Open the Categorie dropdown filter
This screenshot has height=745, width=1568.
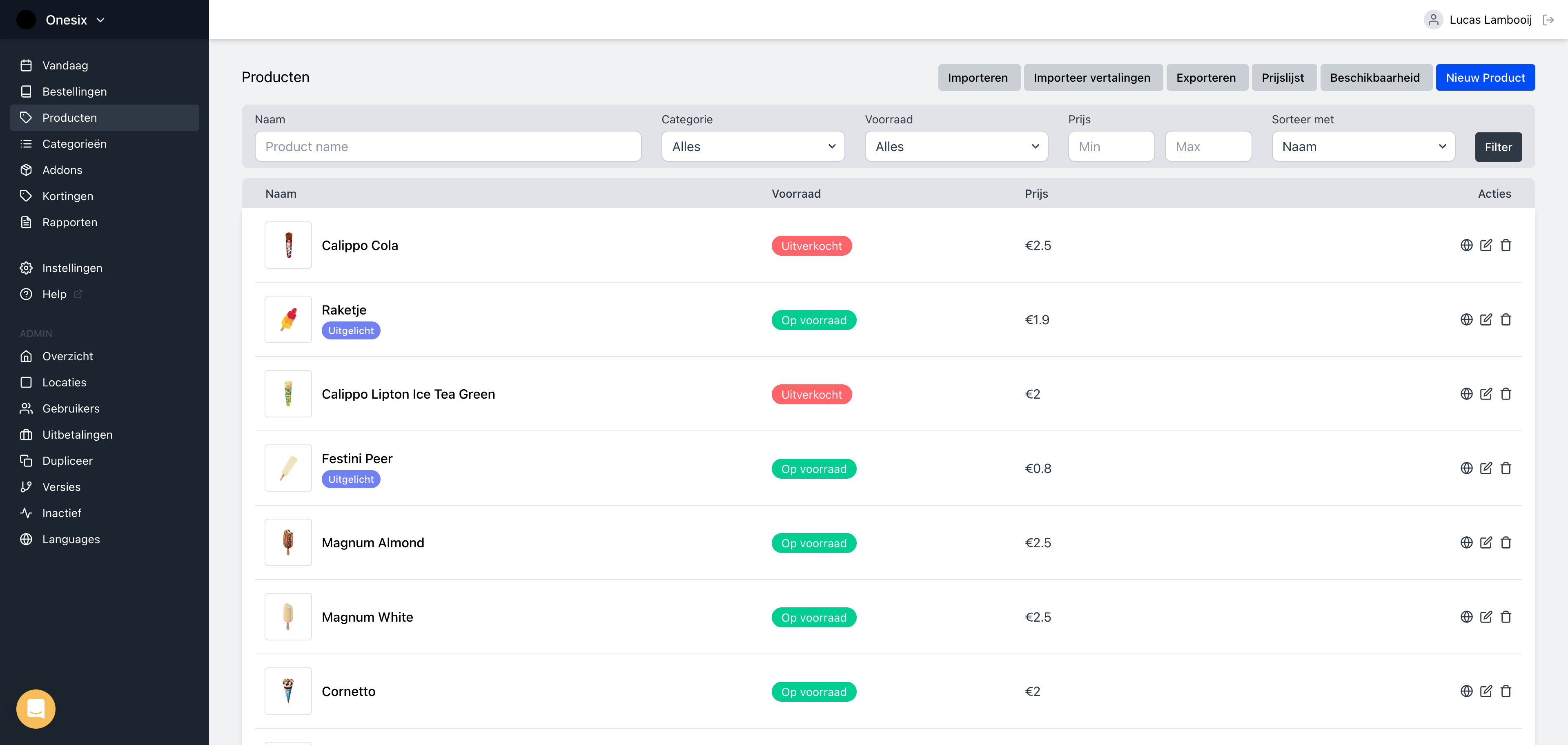[752, 147]
